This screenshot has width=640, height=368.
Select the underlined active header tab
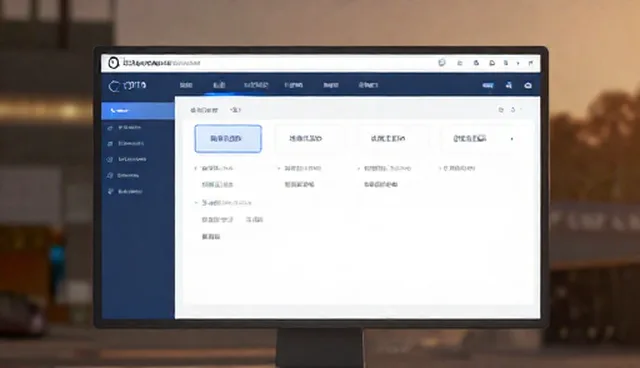tap(220, 85)
